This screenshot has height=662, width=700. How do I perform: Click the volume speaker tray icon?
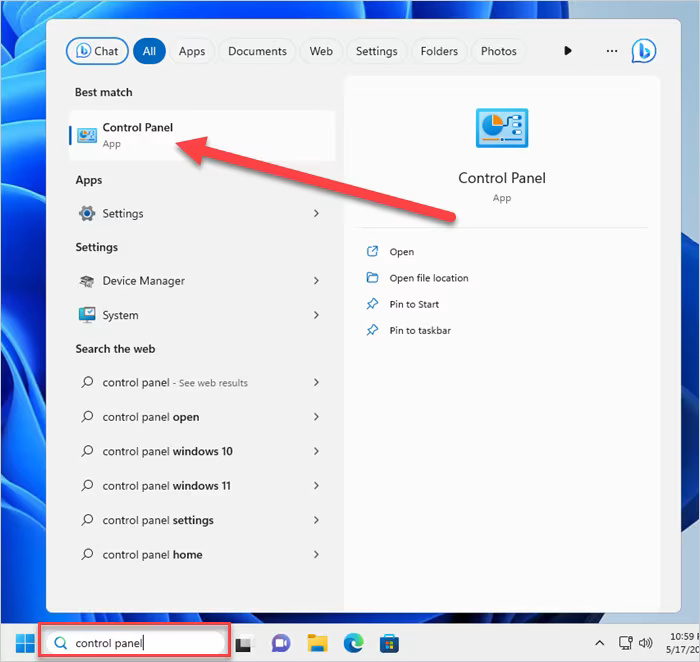(x=646, y=643)
